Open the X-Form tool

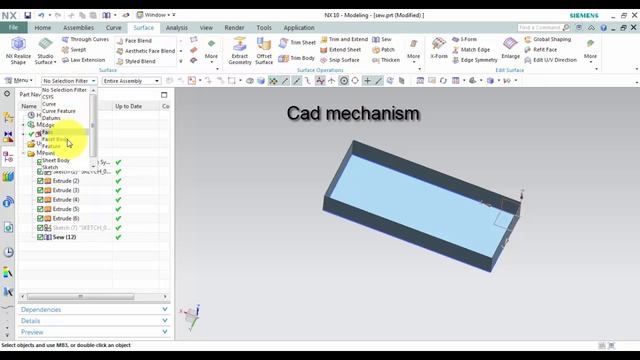pyautogui.click(x=439, y=48)
